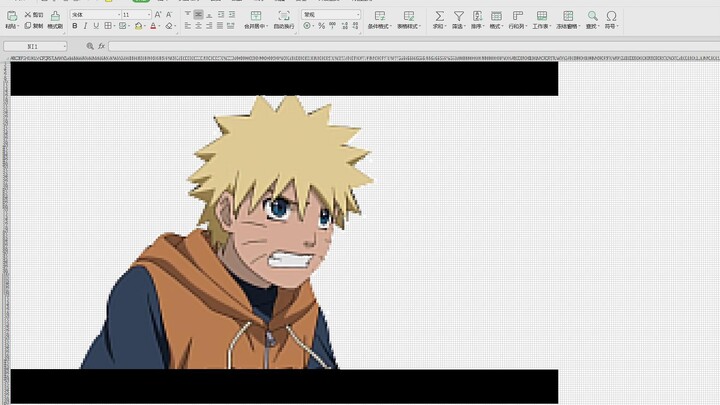
Task: Click the clear formatting eraser icon
Action: point(169,26)
